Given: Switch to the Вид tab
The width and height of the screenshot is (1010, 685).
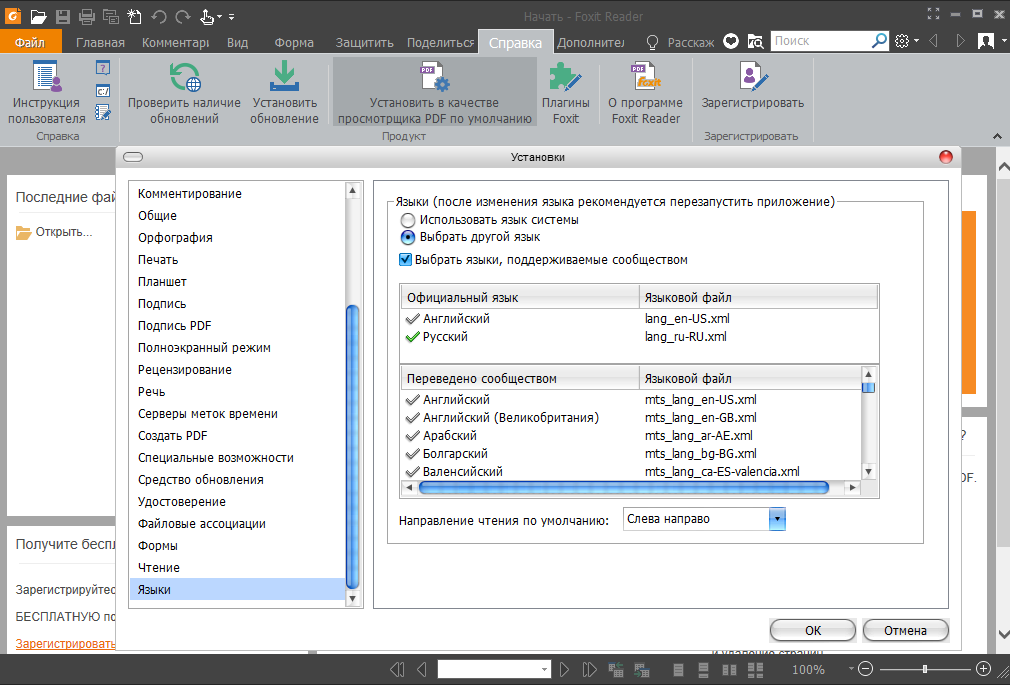Looking at the screenshot, I should click(237, 43).
